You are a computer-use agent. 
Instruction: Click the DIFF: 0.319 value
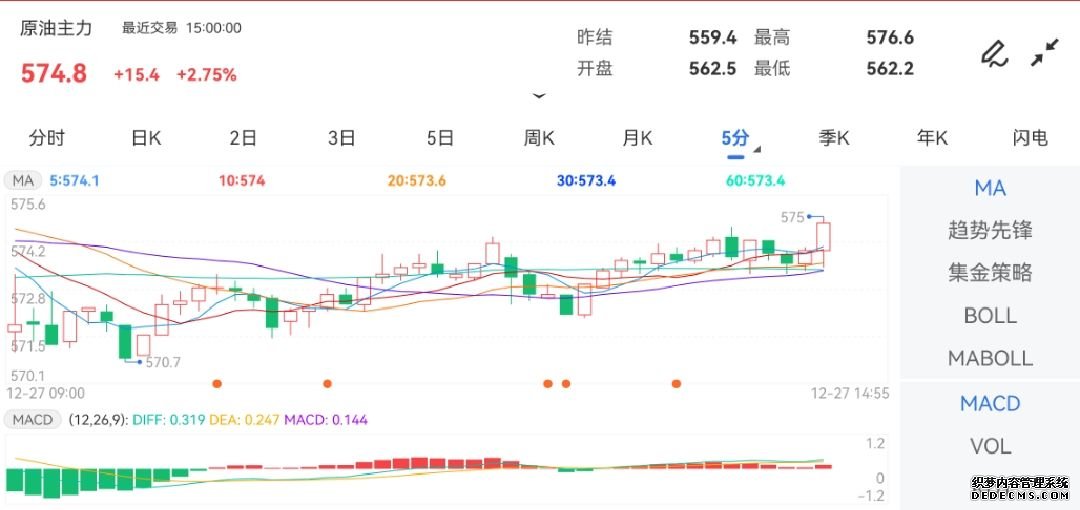(168, 419)
